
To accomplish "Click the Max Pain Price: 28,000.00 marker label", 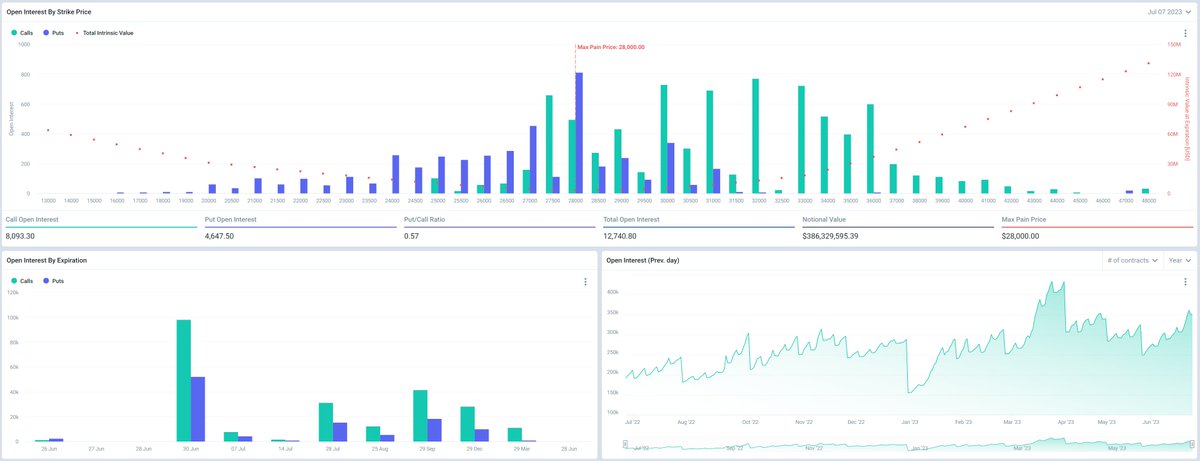I will click(611, 46).
